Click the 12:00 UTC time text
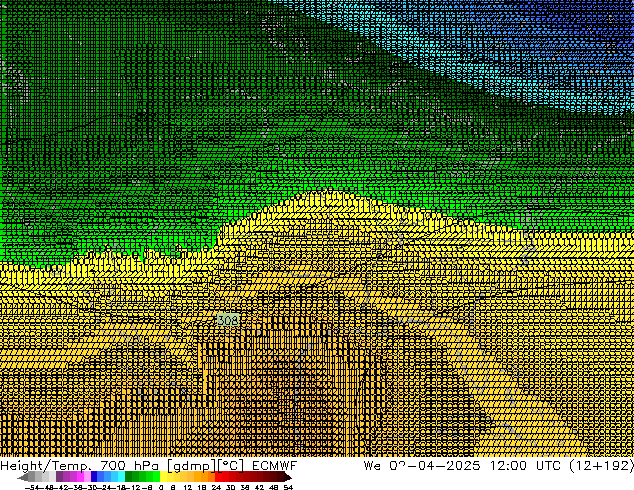634x490 pixels. tap(525, 466)
